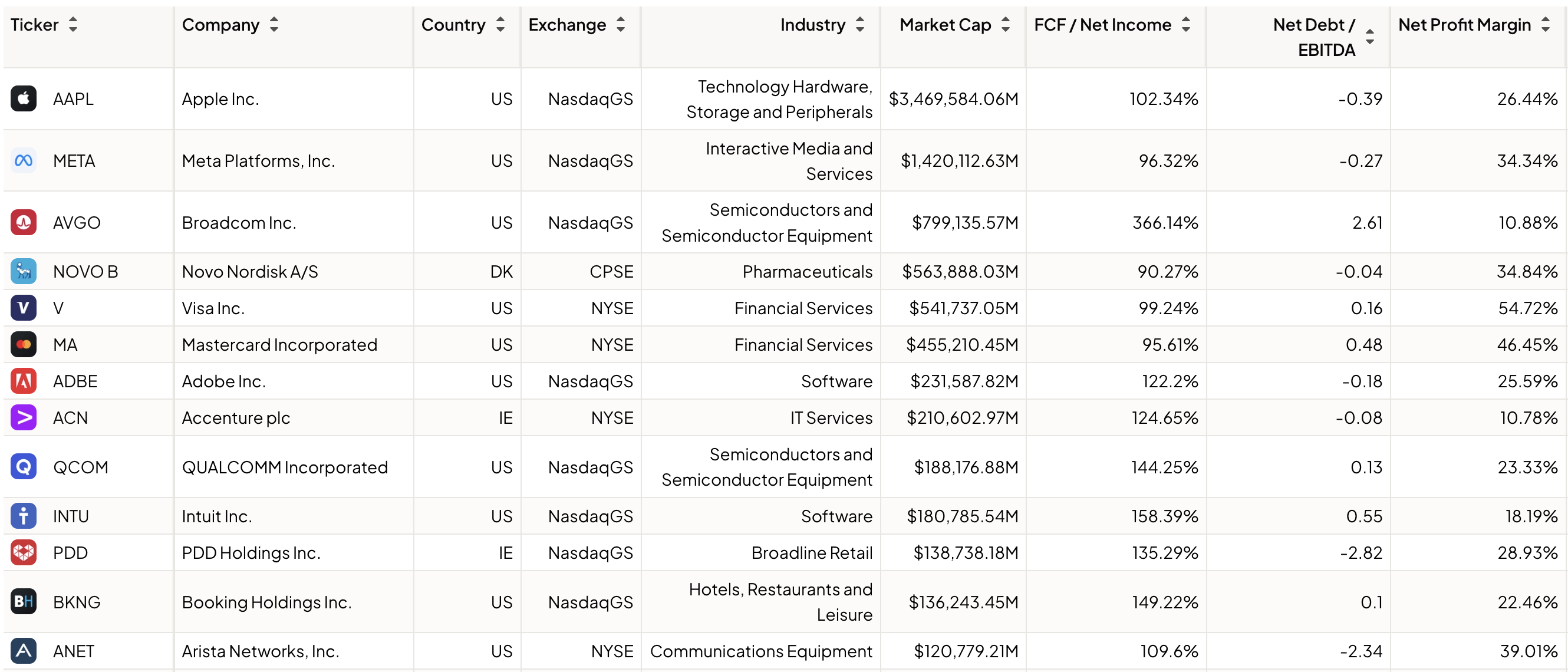1568x672 pixels.
Task: Click the DK country cell
Action: (502, 272)
